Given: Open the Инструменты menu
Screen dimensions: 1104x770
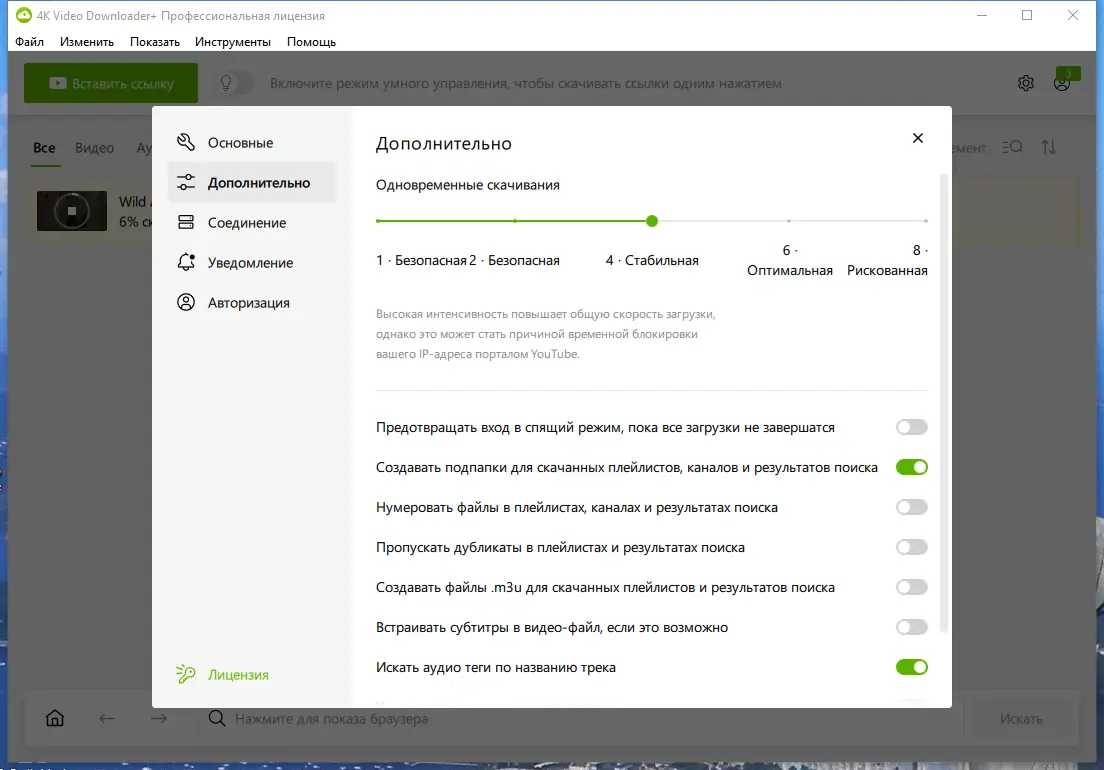Looking at the screenshot, I should (233, 42).
